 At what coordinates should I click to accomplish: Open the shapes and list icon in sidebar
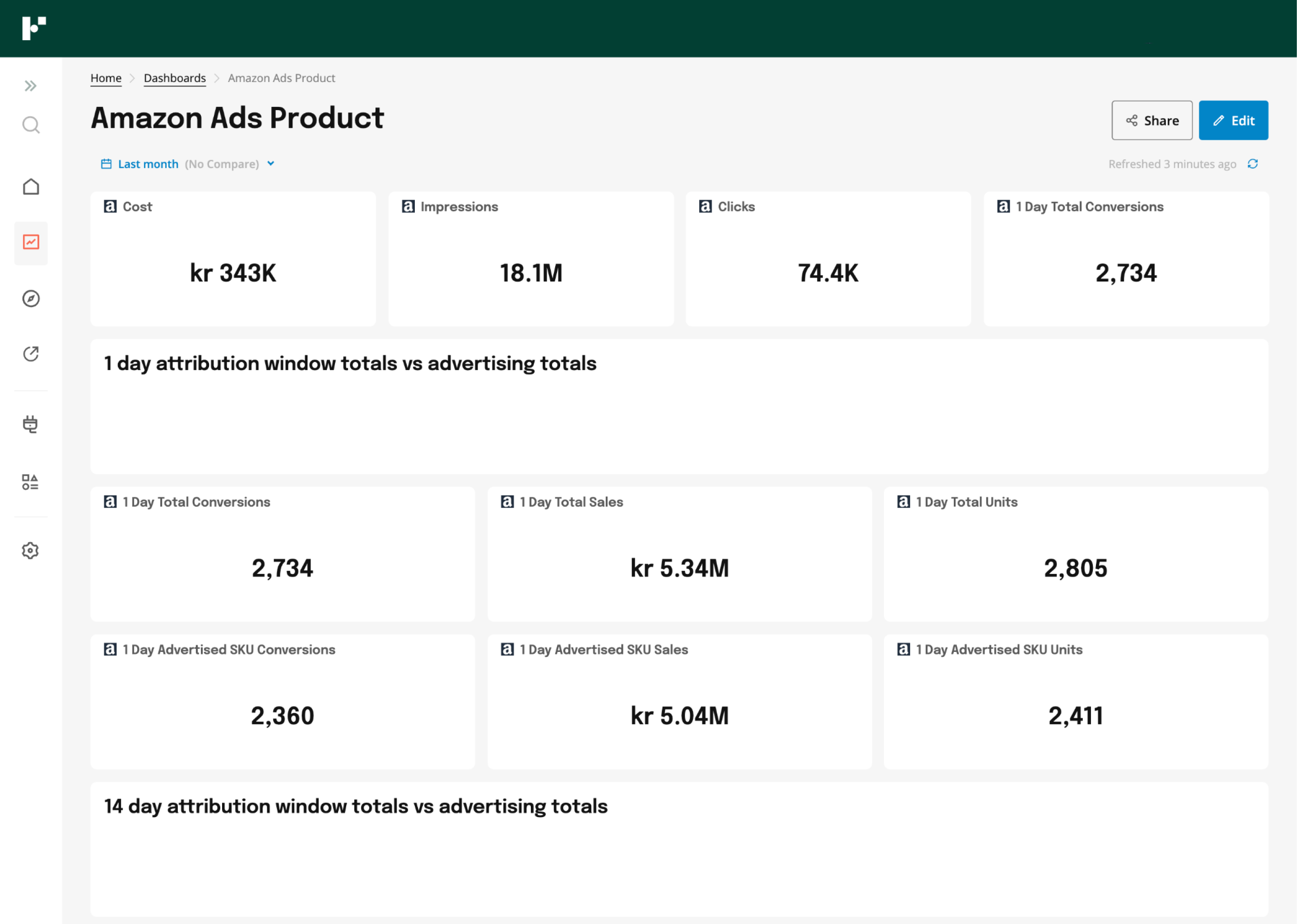click(x=30, y=482)
